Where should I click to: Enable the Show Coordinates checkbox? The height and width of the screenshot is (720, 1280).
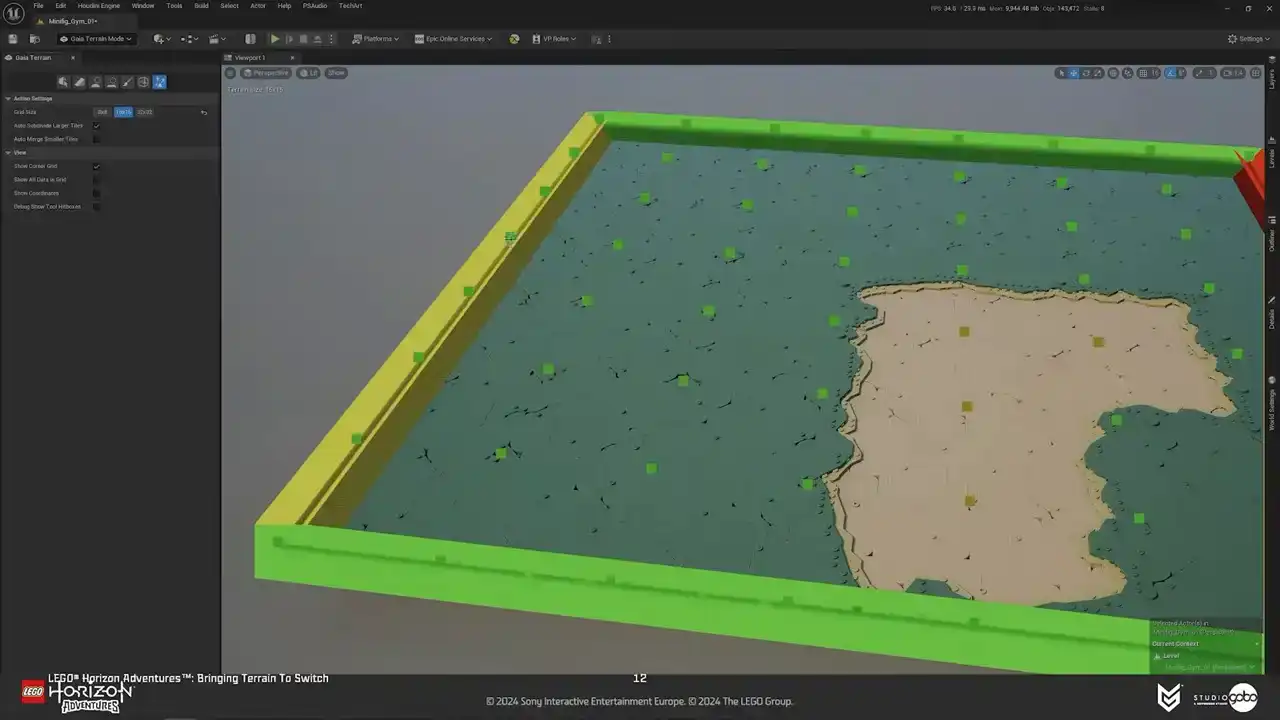(96, 193)
